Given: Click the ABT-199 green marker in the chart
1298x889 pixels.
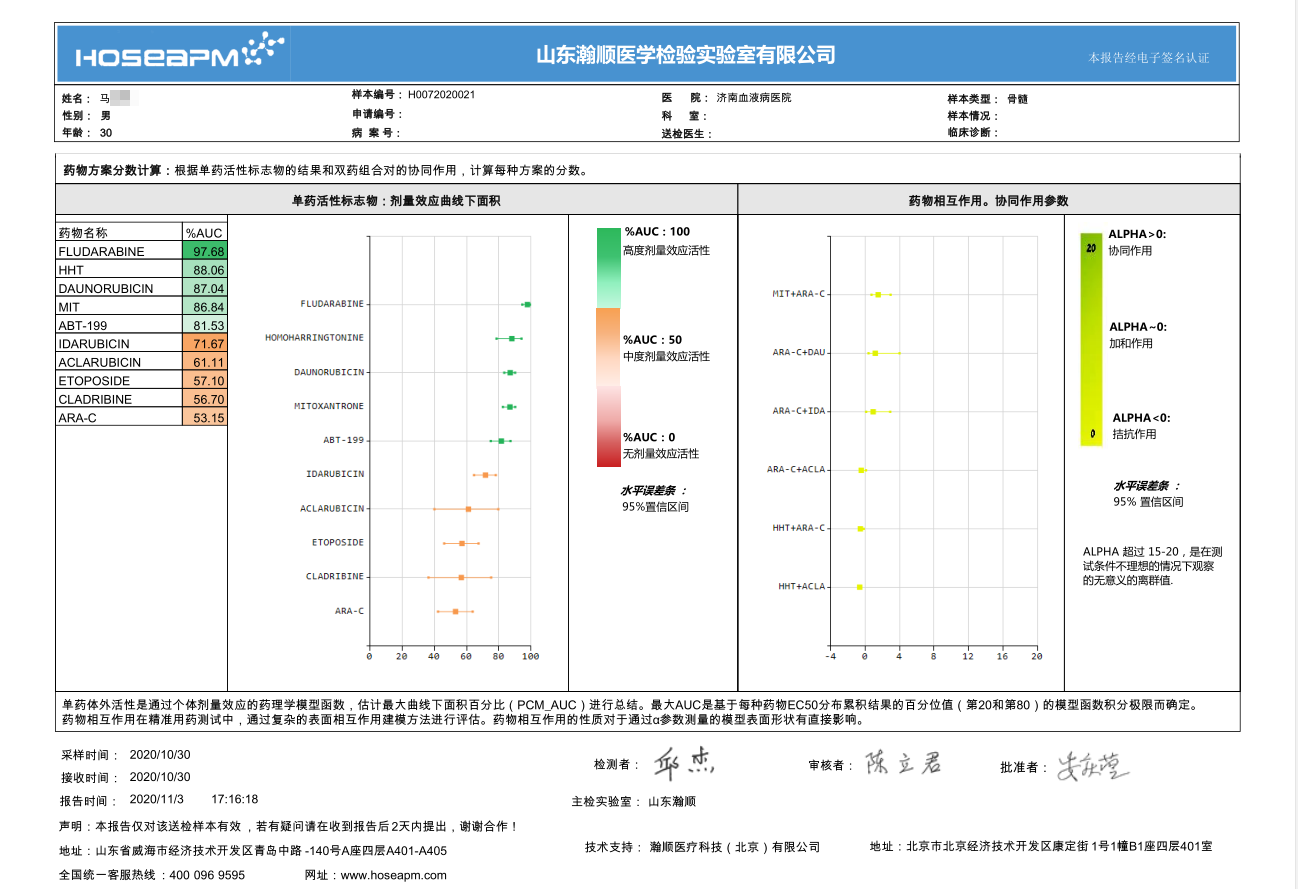Looking at the screenshot, I should (501, 441).
